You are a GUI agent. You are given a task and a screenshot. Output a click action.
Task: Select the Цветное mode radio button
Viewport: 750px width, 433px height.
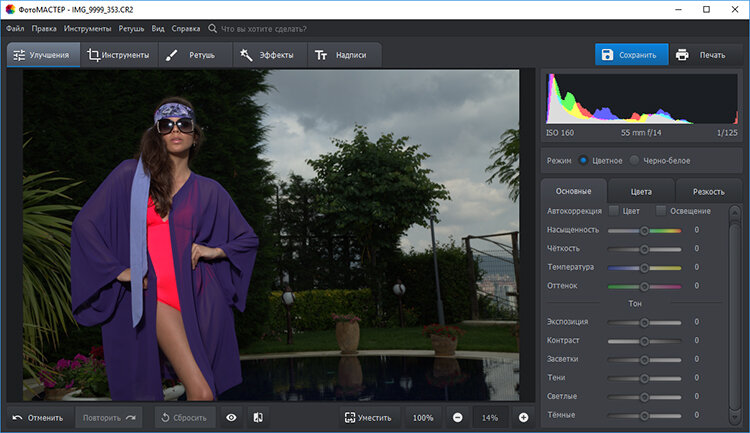(583, 160)
